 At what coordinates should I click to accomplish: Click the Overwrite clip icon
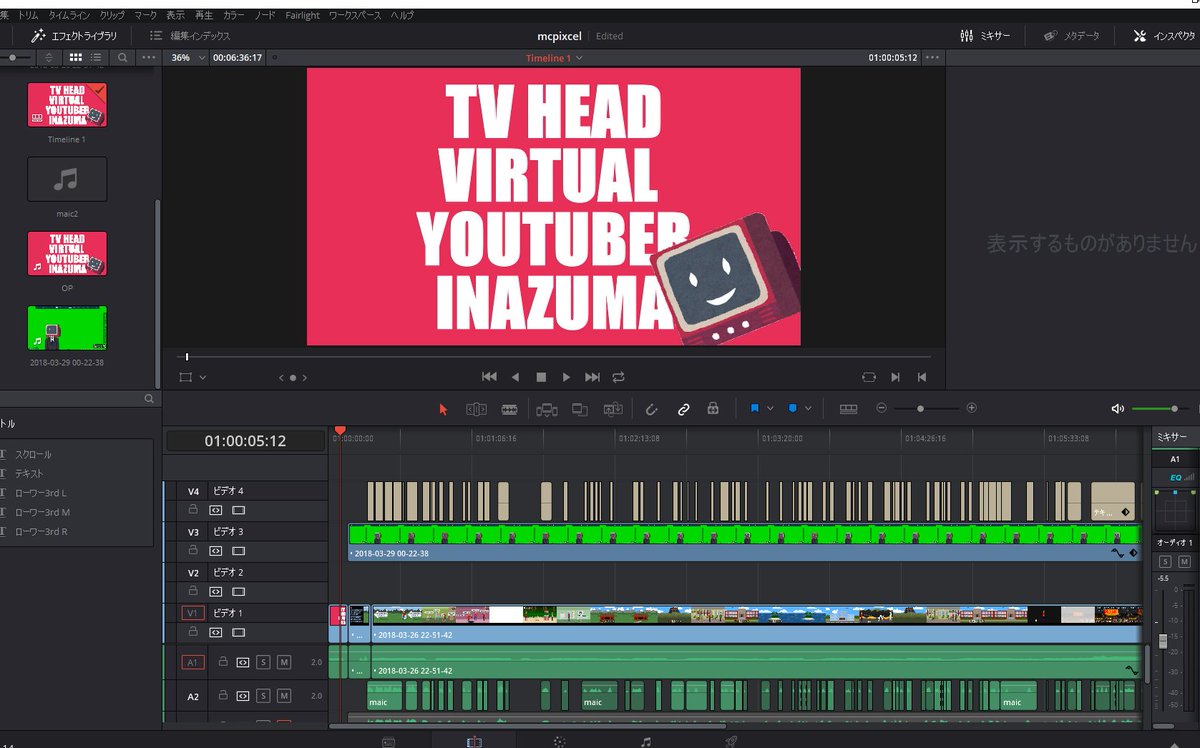pos(579,409)
